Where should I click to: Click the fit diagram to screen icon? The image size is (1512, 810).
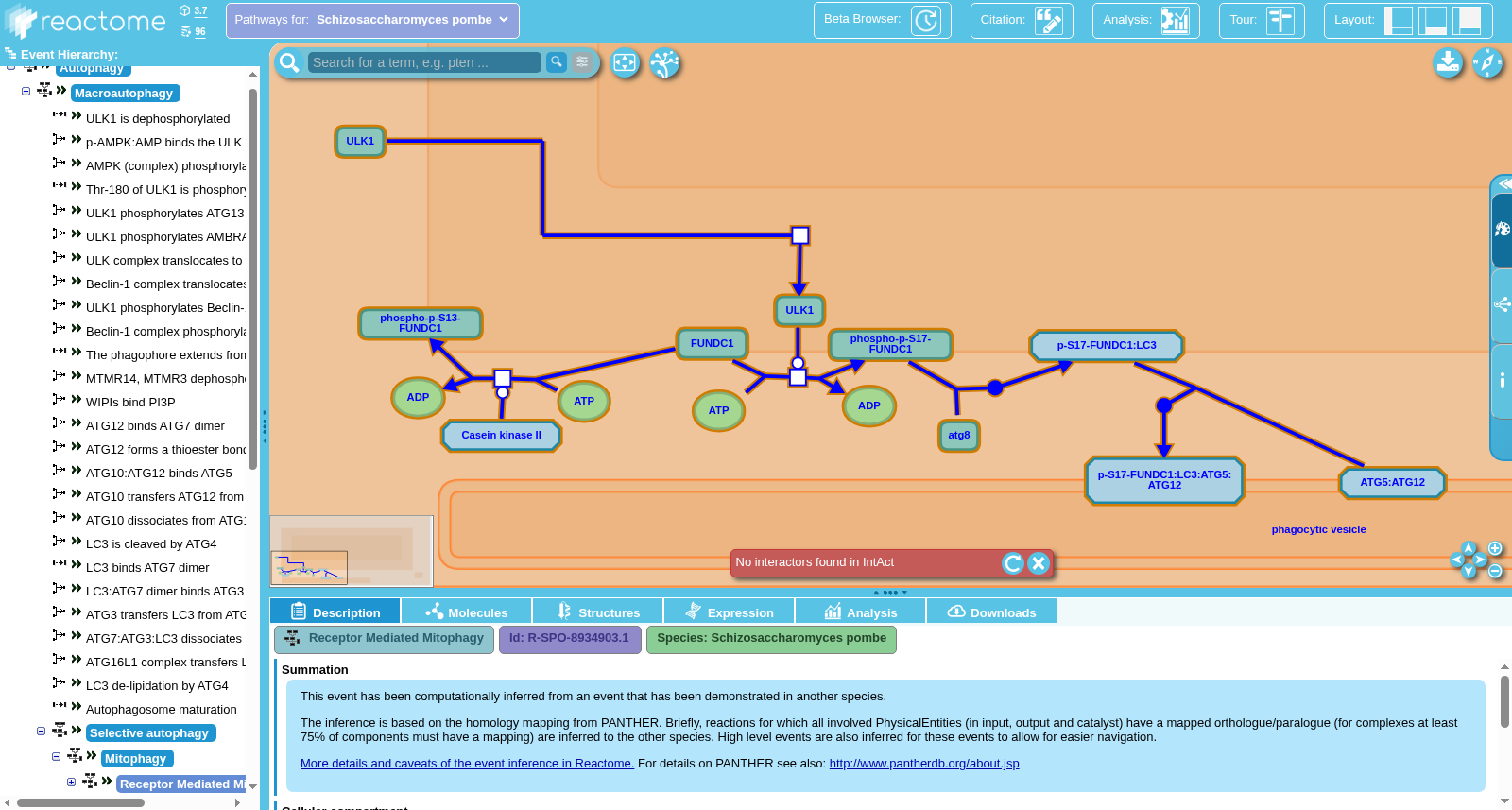(625, 63)
